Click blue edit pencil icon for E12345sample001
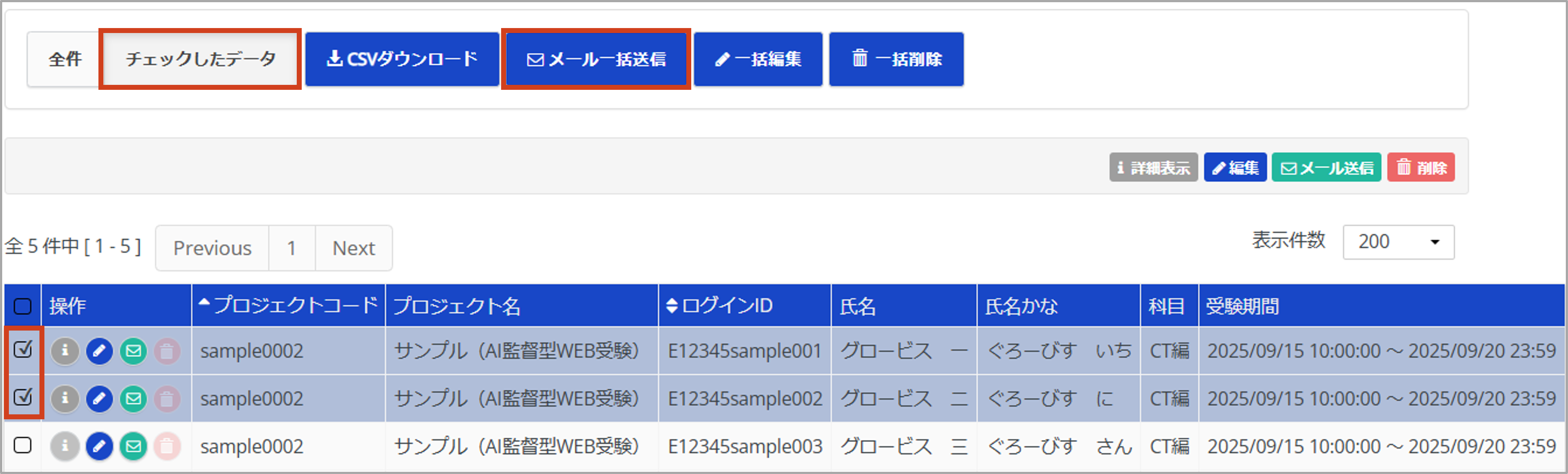 pyautogui.click(x=99, y=351)
